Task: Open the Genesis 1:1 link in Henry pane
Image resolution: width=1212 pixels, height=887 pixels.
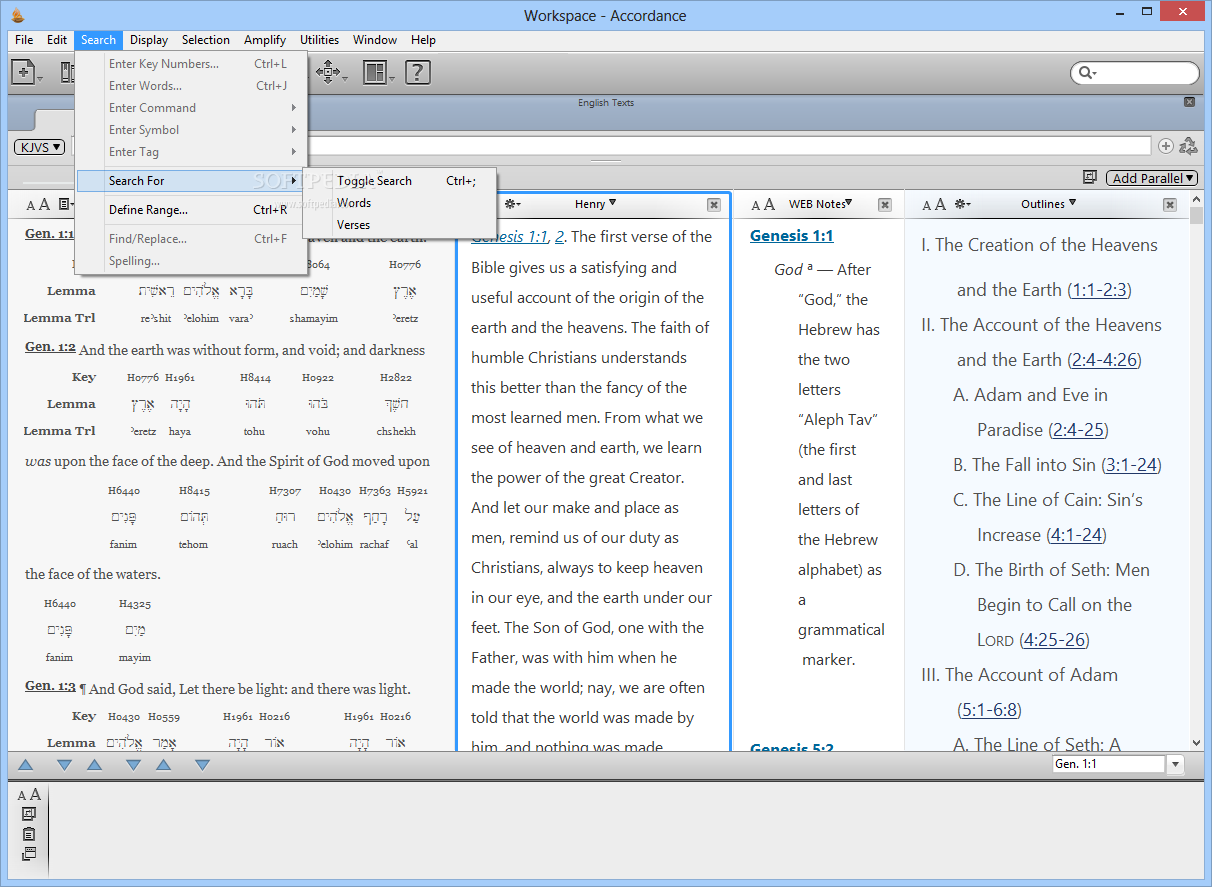Action: click(510, 237)
